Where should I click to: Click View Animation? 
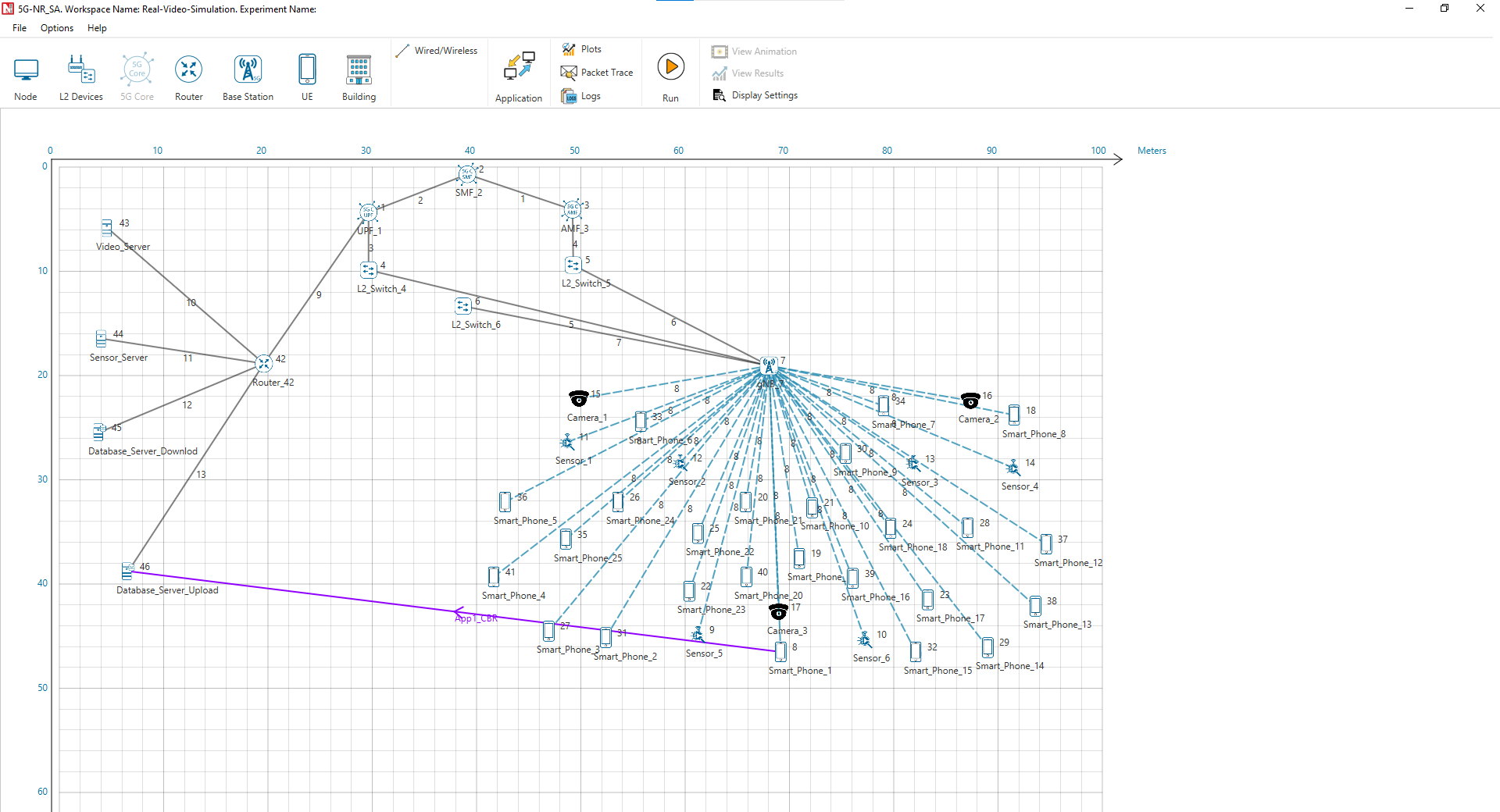754,52
